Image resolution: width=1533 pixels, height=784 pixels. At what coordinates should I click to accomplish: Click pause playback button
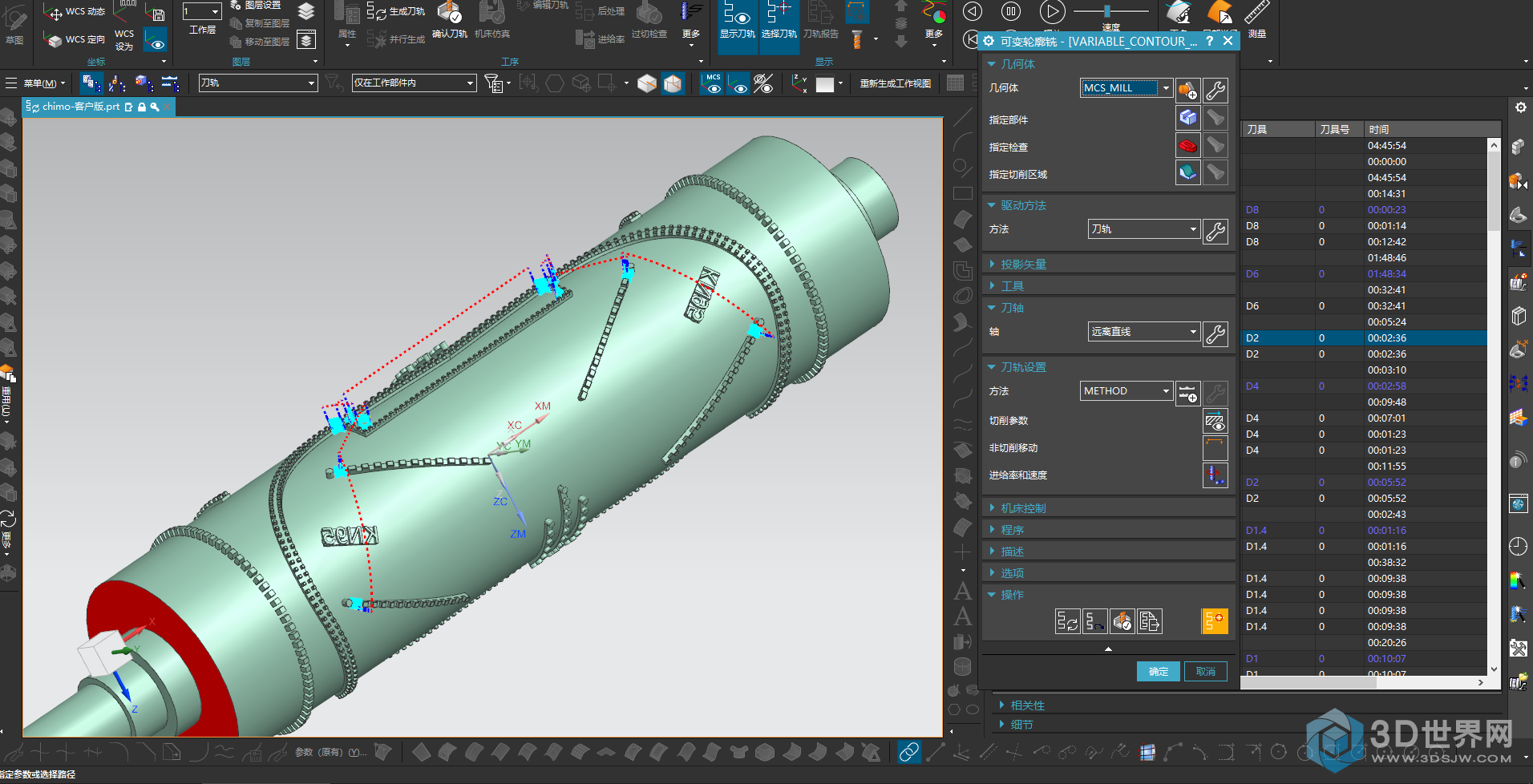click(1011, 11)
